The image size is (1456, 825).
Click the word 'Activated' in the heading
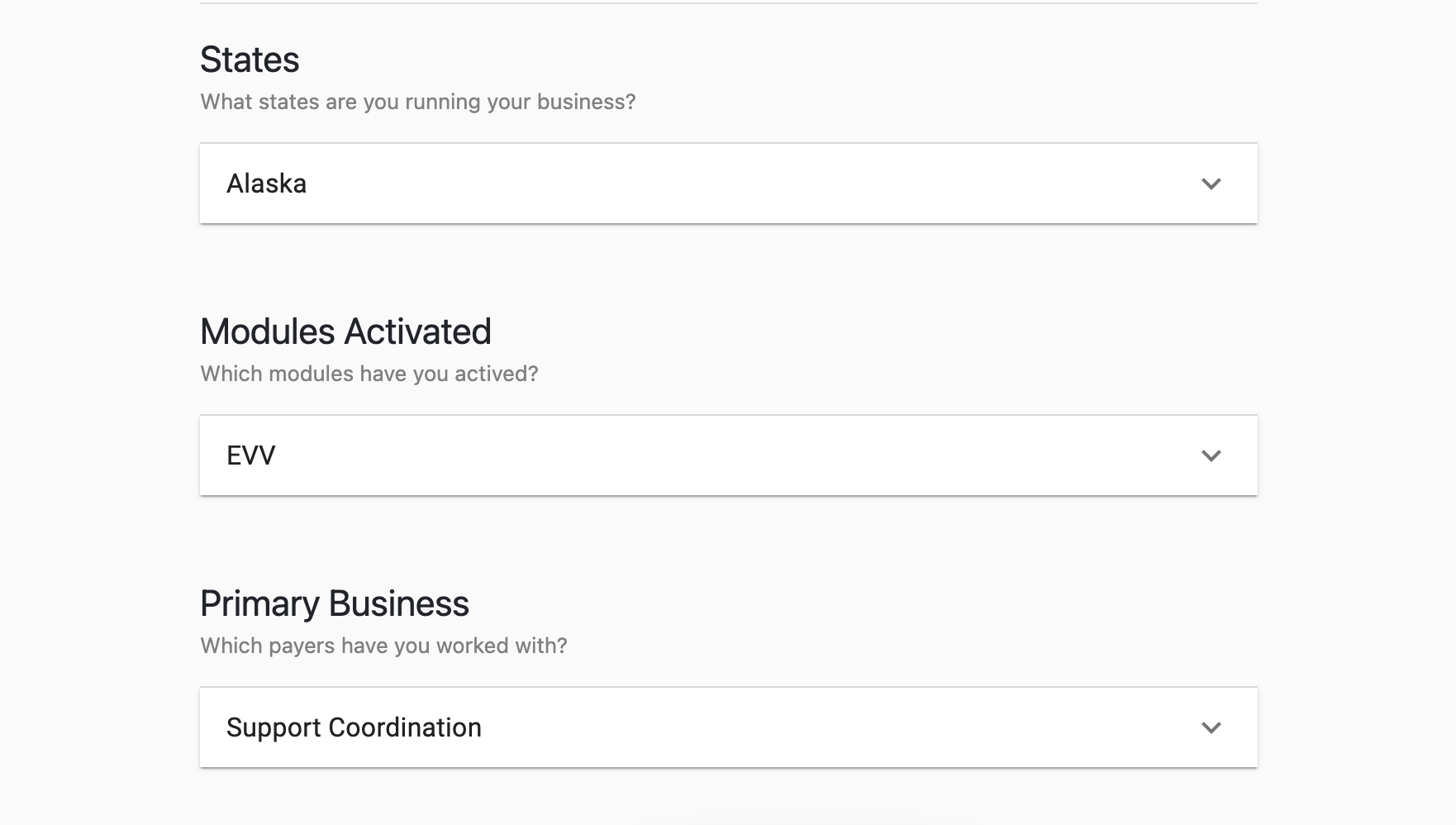click(417, 331)
